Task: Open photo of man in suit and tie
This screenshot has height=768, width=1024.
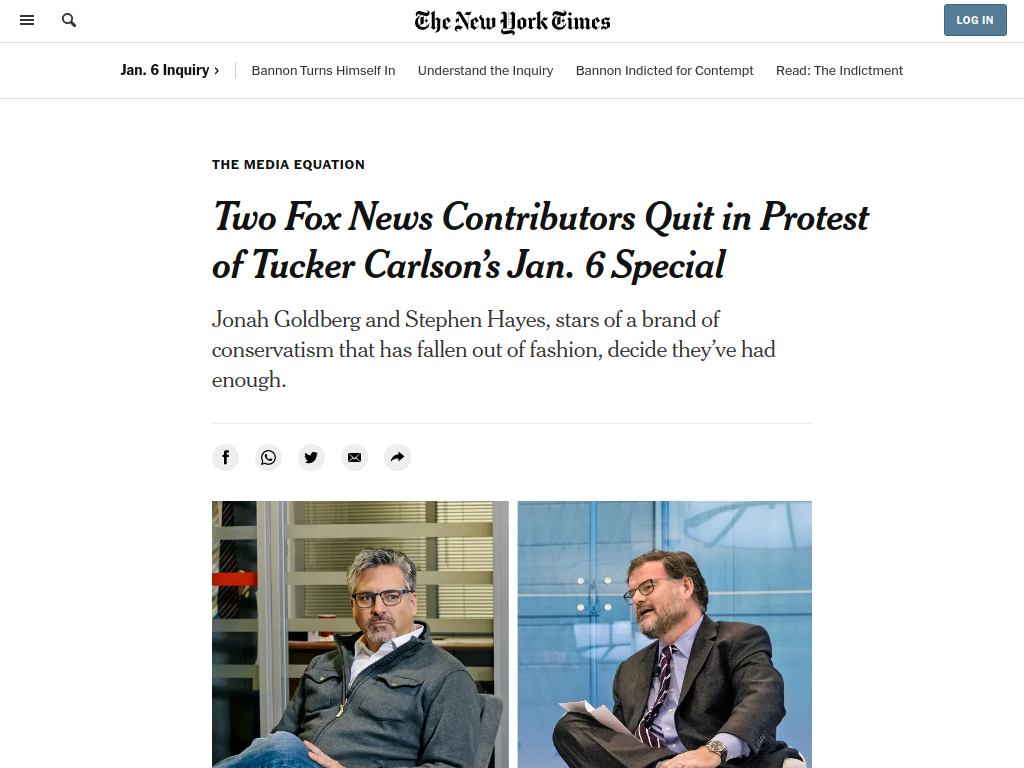Action: point(664,634)
